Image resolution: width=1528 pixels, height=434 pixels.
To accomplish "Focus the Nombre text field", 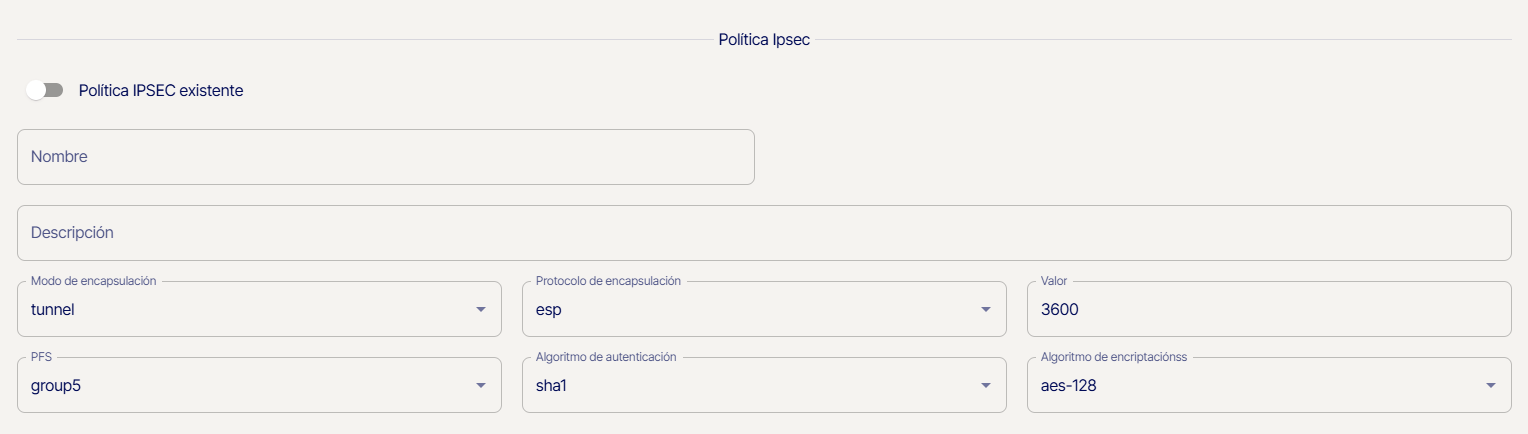I will [385, 157].
